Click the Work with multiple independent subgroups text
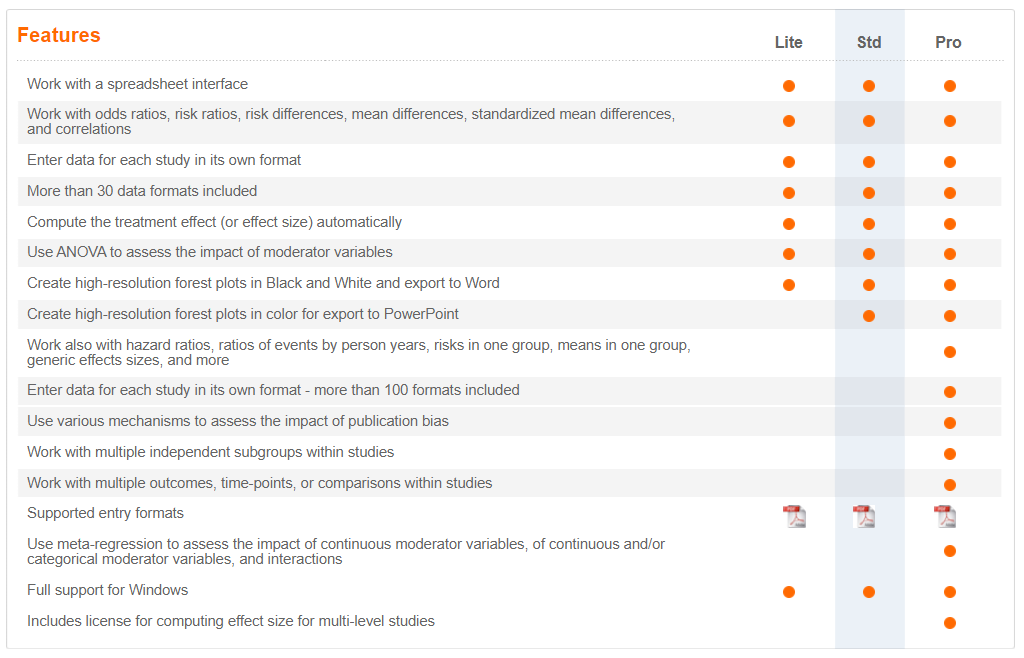 coord(210,452)
